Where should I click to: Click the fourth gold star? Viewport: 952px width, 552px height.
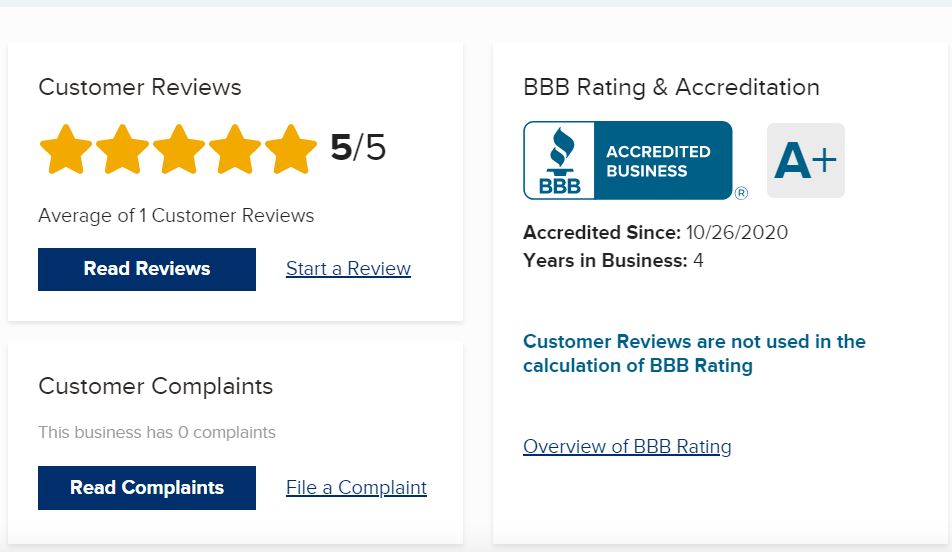[235, 149]
